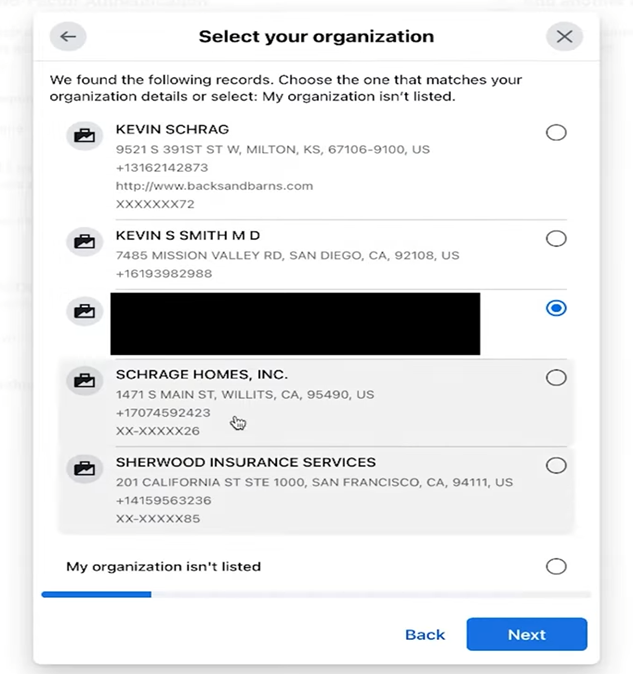The width and height of the screenshot is (633, 674).
Task: Click the blue Next button
Action: [x=527, y=634]
